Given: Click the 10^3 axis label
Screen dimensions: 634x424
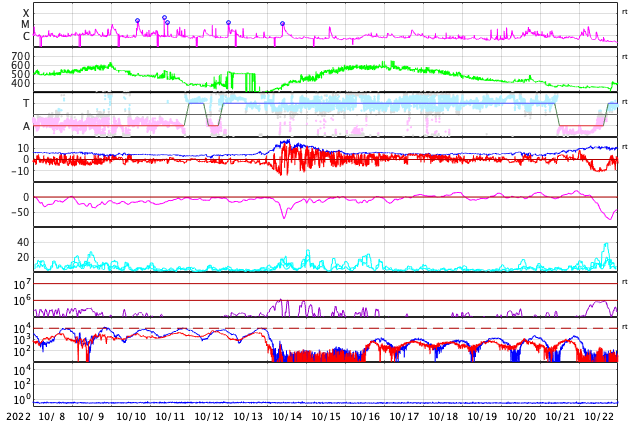Looking at the screenshot, I should pyautogui.click(x=22, y=340).
